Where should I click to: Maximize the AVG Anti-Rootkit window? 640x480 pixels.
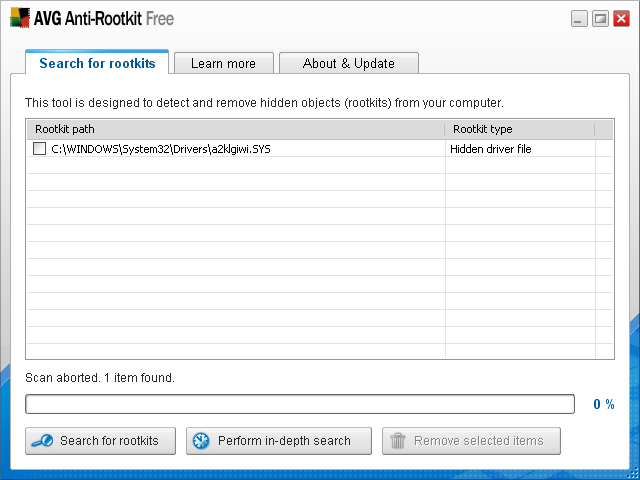(600, 18)
